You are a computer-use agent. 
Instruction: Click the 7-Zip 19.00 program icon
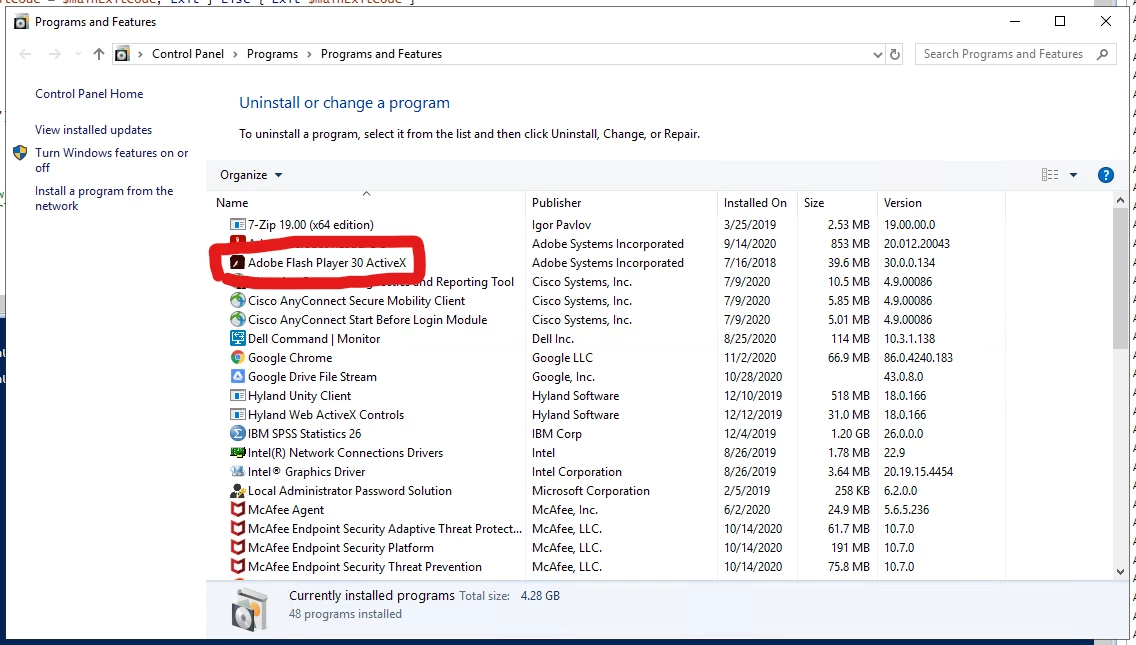[238, 225]
